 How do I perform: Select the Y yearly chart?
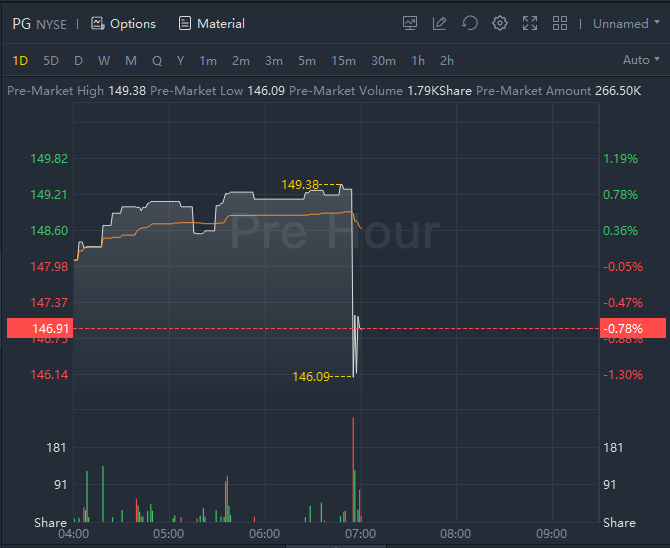point(180,61)
